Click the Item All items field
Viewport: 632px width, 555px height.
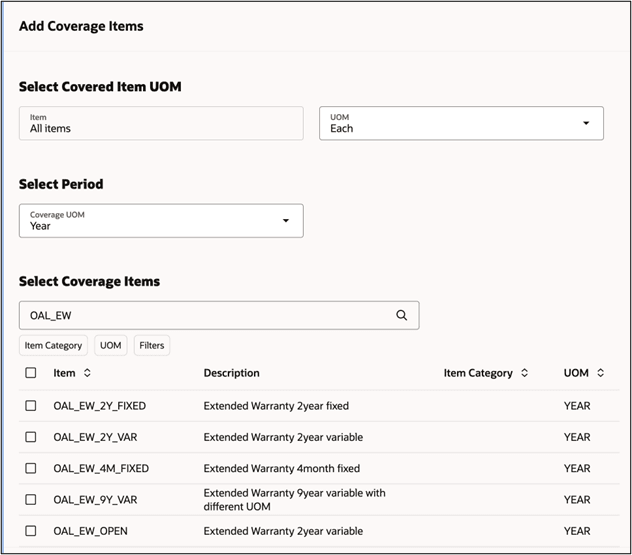click(161, 123)
